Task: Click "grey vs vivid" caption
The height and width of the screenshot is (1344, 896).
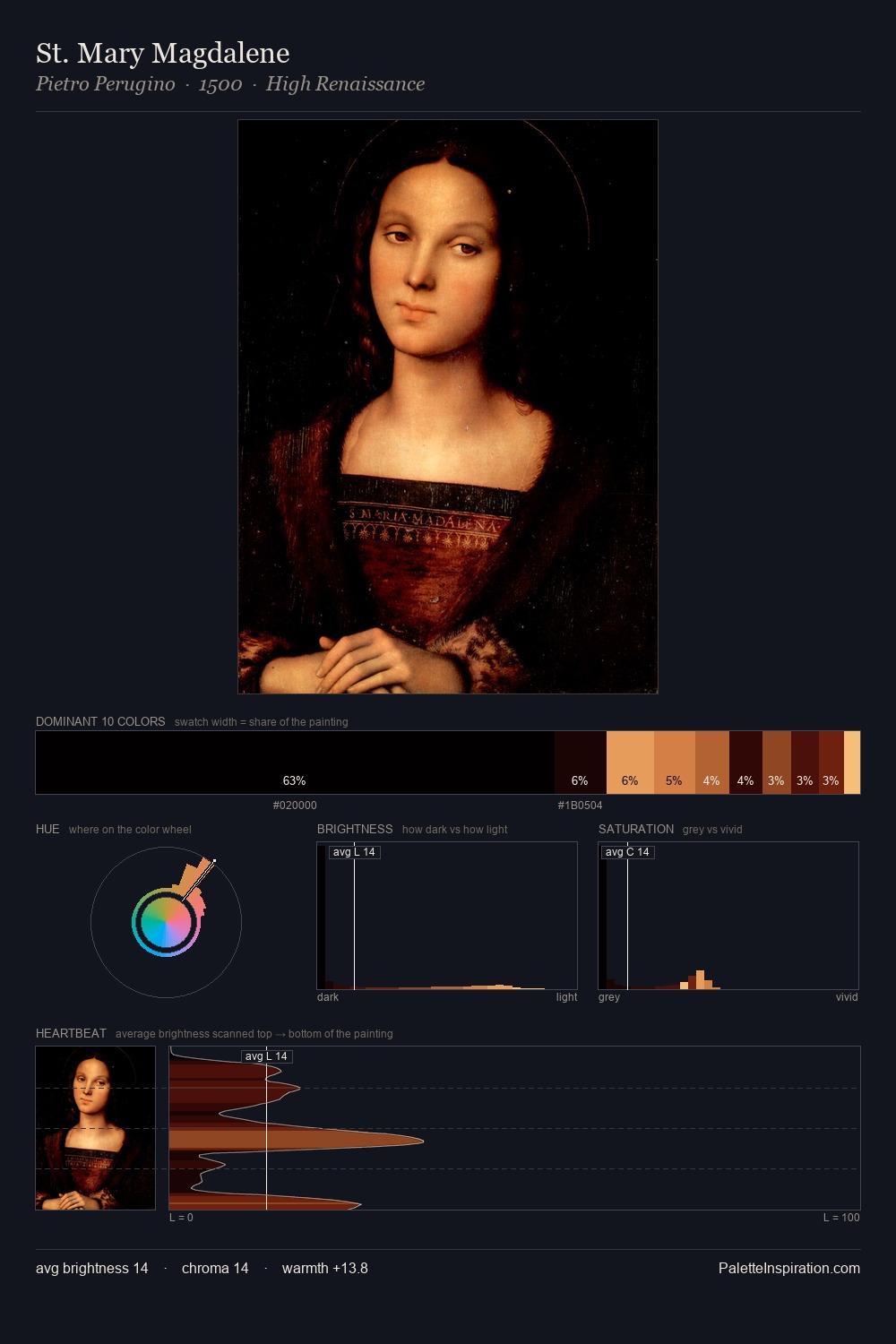Action: point(712,830)
